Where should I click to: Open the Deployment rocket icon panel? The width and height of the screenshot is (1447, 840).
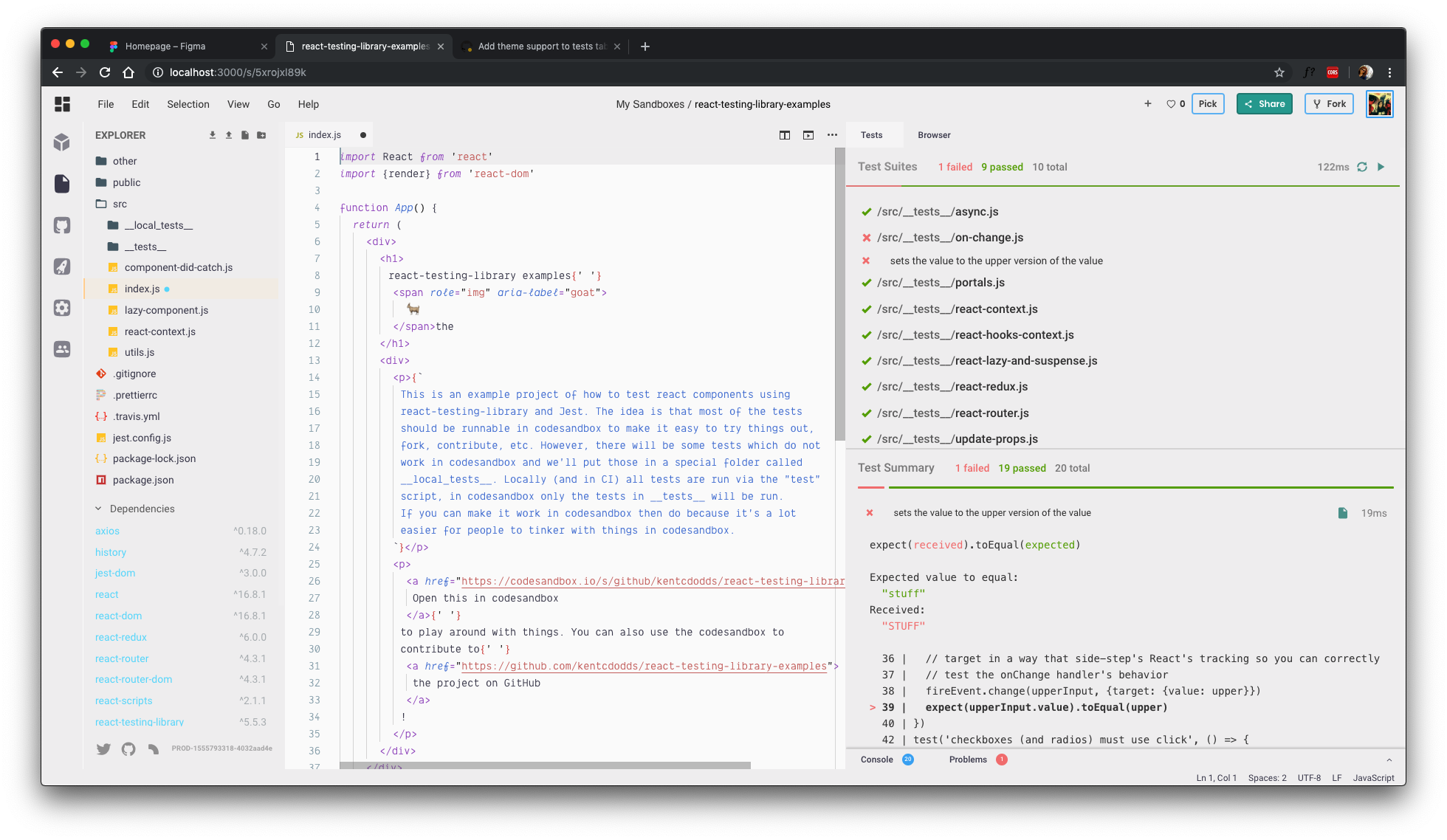pyautogui.click(x=62, y=266)
